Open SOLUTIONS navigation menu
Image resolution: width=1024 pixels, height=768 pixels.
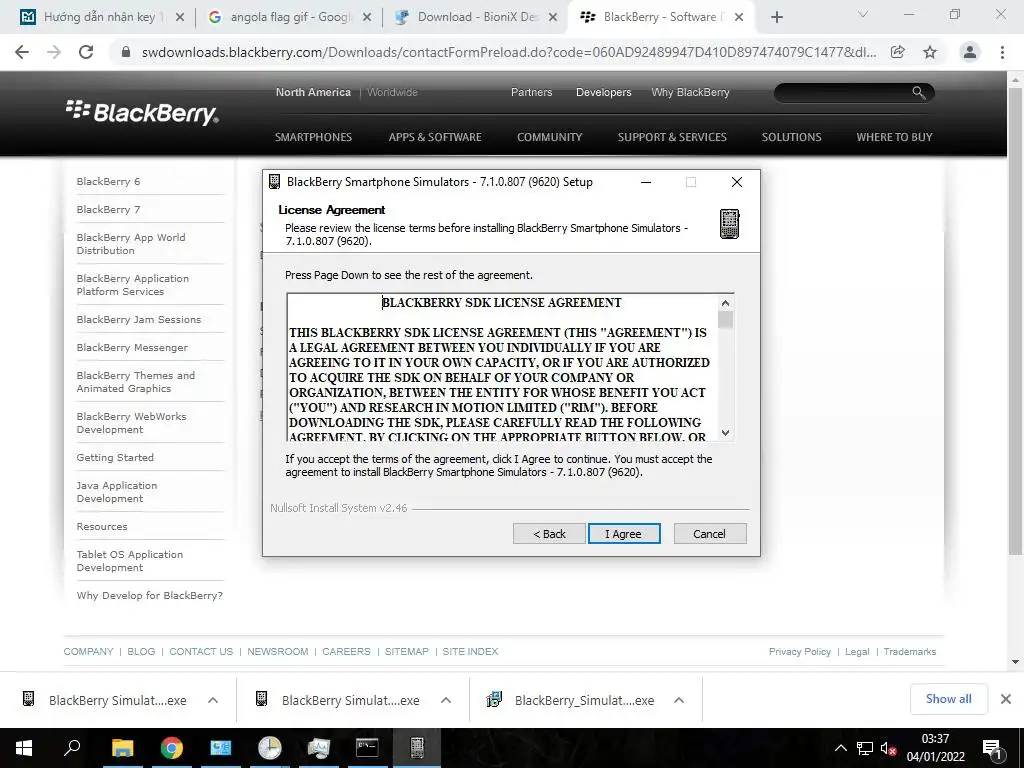(x=791, y=137)
